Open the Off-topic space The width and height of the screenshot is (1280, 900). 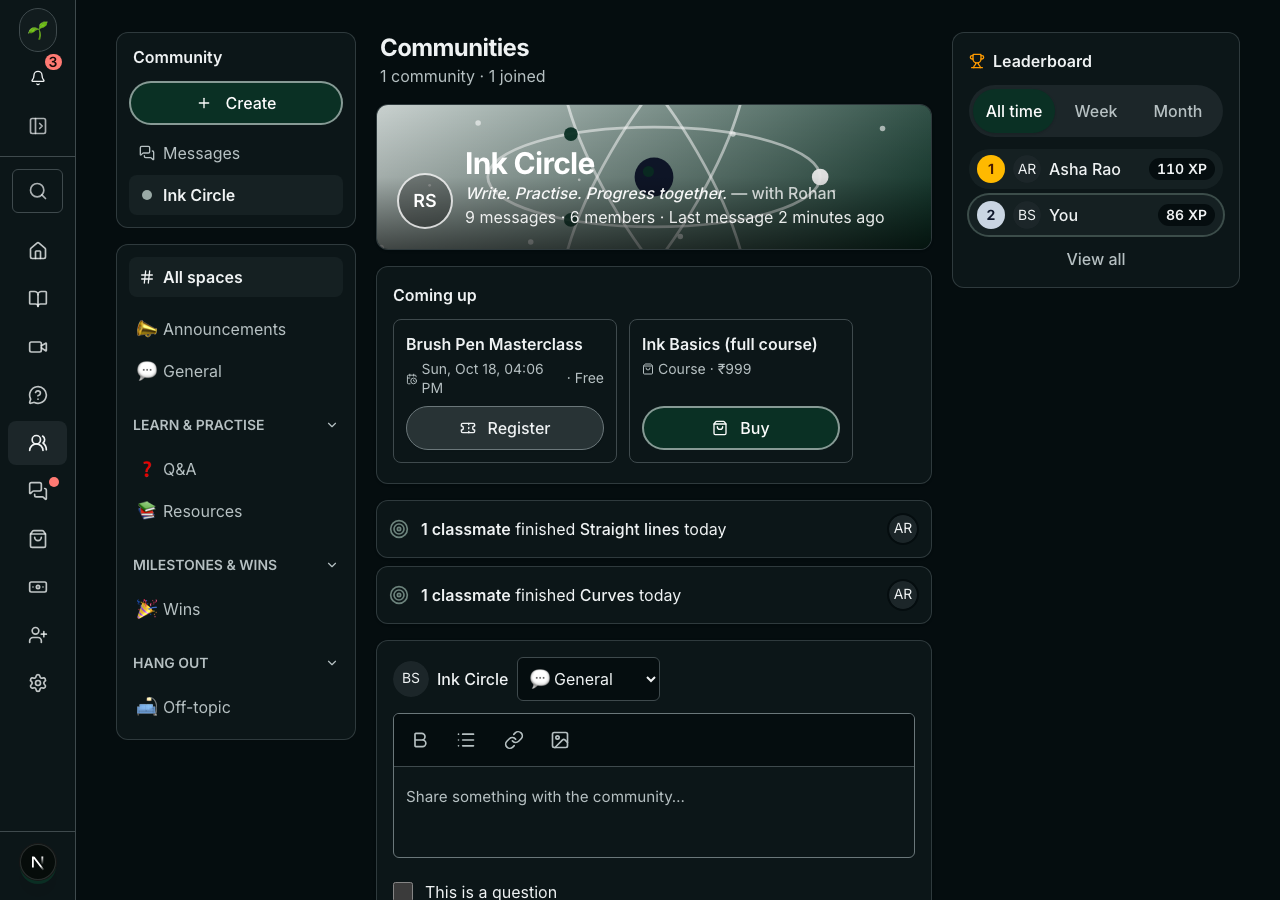236,707
